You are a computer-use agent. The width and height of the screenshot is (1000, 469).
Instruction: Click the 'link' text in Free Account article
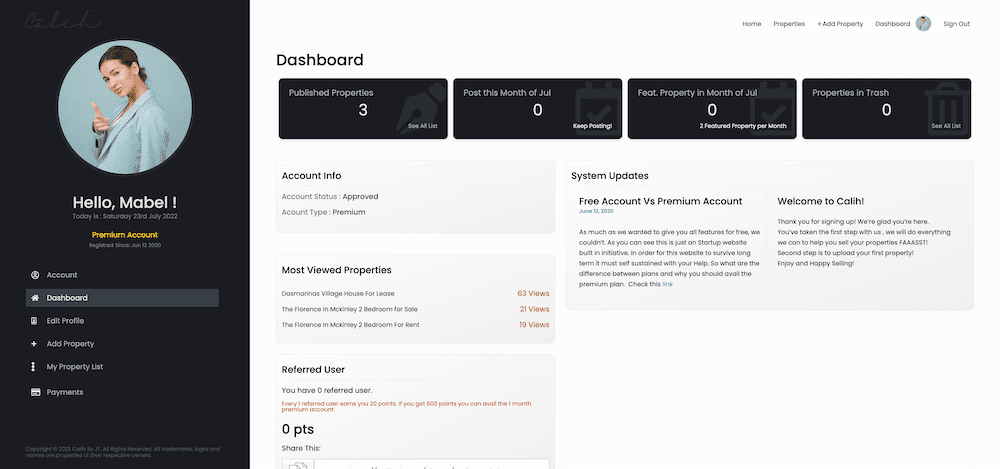667,285
